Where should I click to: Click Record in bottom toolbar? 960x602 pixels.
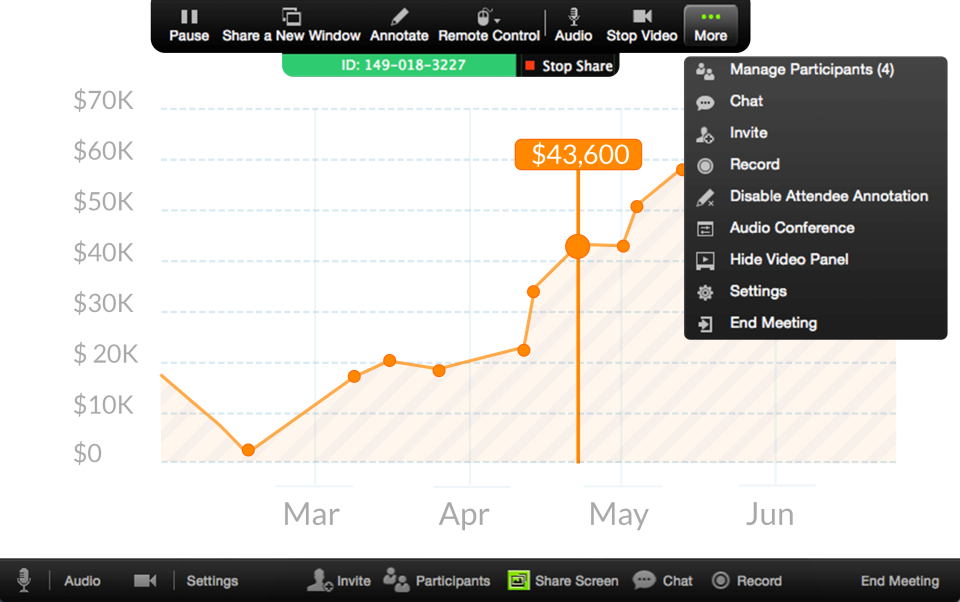coord(747,581)
